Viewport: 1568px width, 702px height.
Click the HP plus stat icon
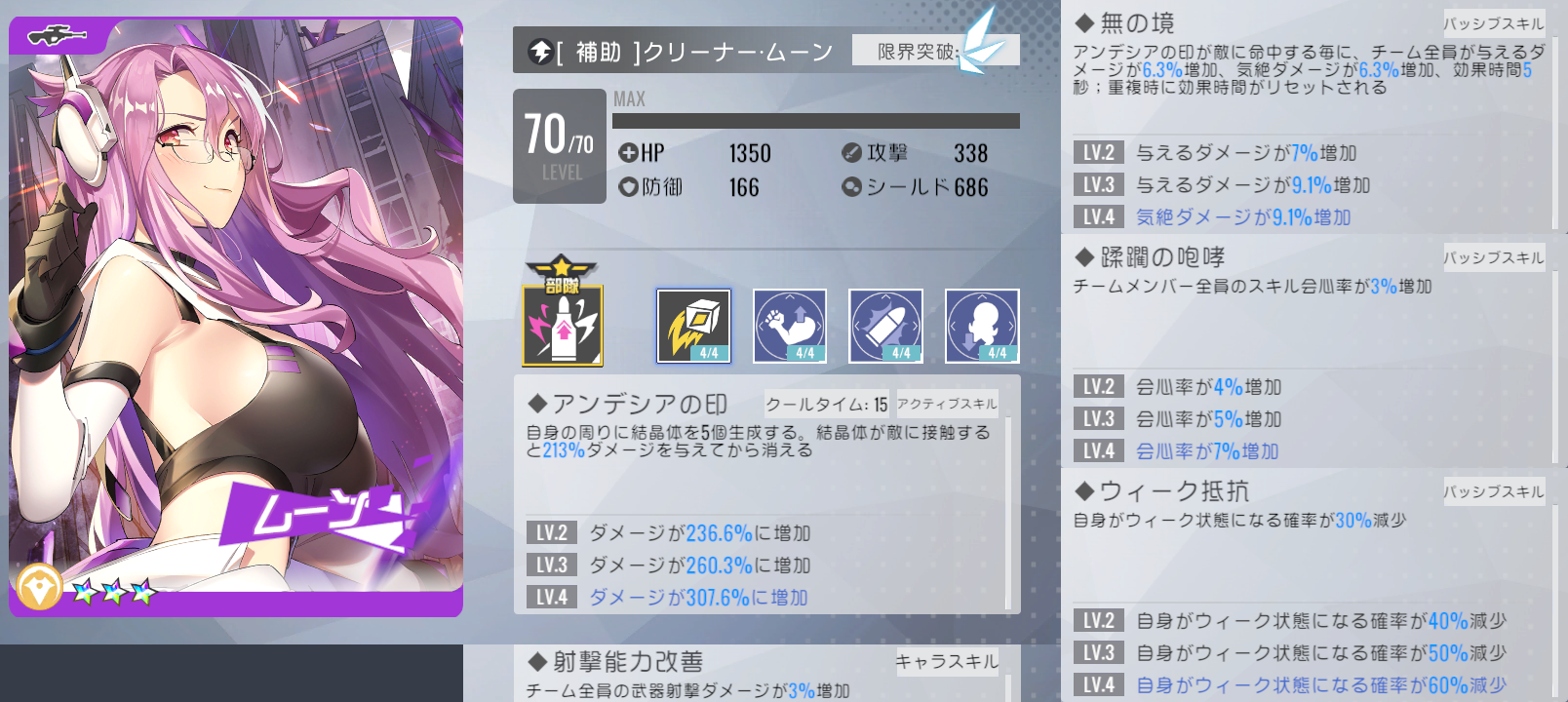tap(628, 153)
